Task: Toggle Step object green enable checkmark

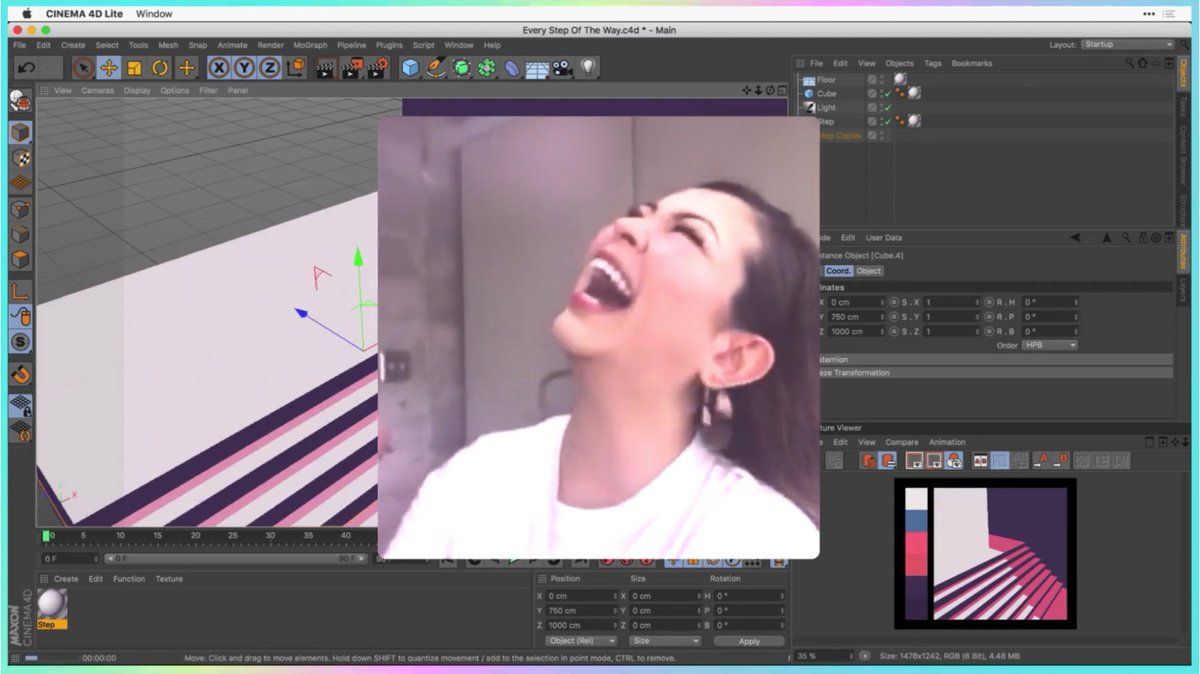Action: 887,122
